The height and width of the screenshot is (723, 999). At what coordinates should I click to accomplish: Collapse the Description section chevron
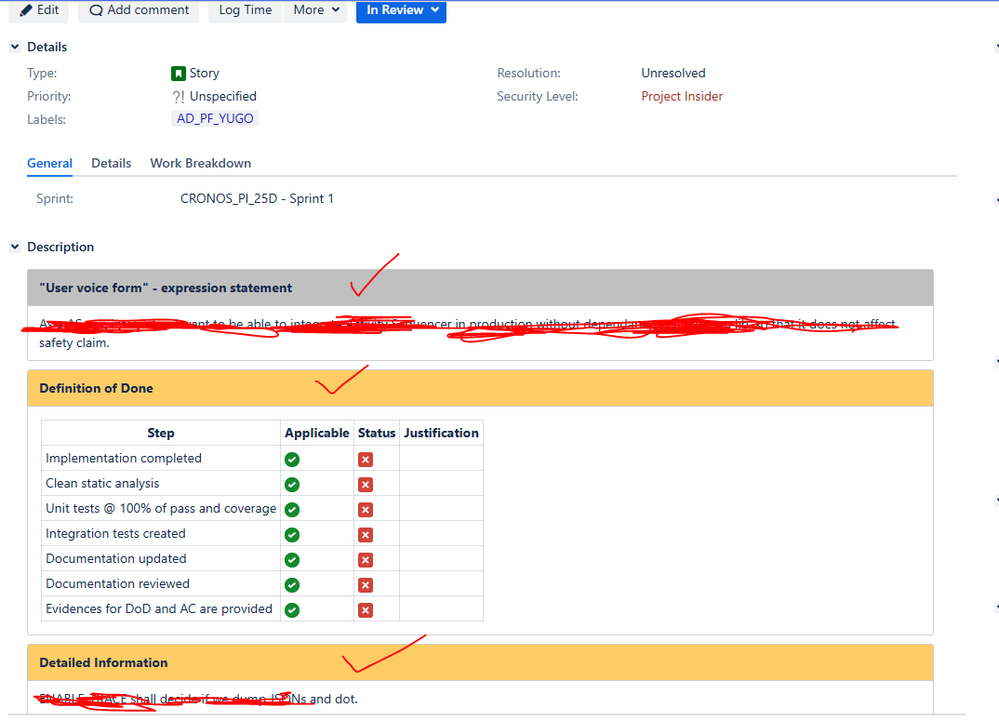[15, 247]
